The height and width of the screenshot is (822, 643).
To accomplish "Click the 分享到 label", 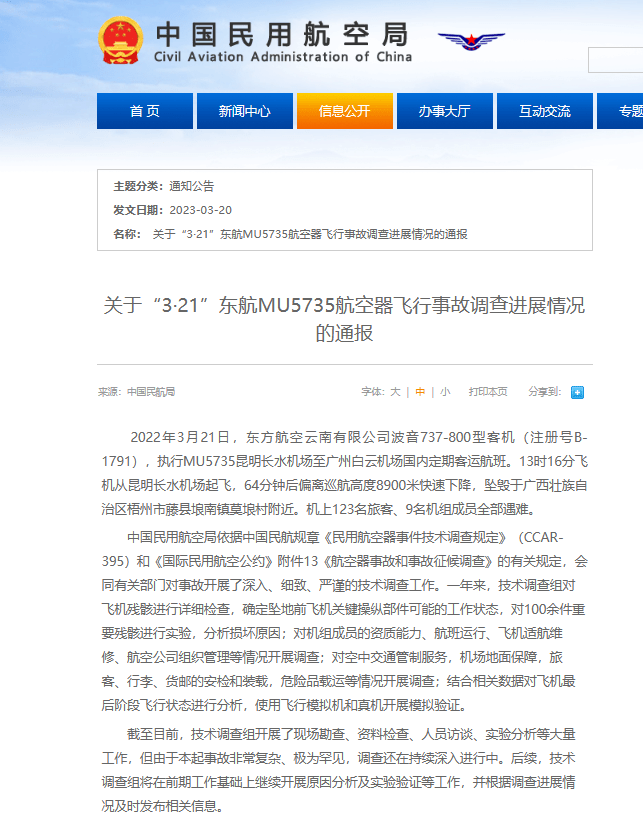I will [x=544, y=392].
